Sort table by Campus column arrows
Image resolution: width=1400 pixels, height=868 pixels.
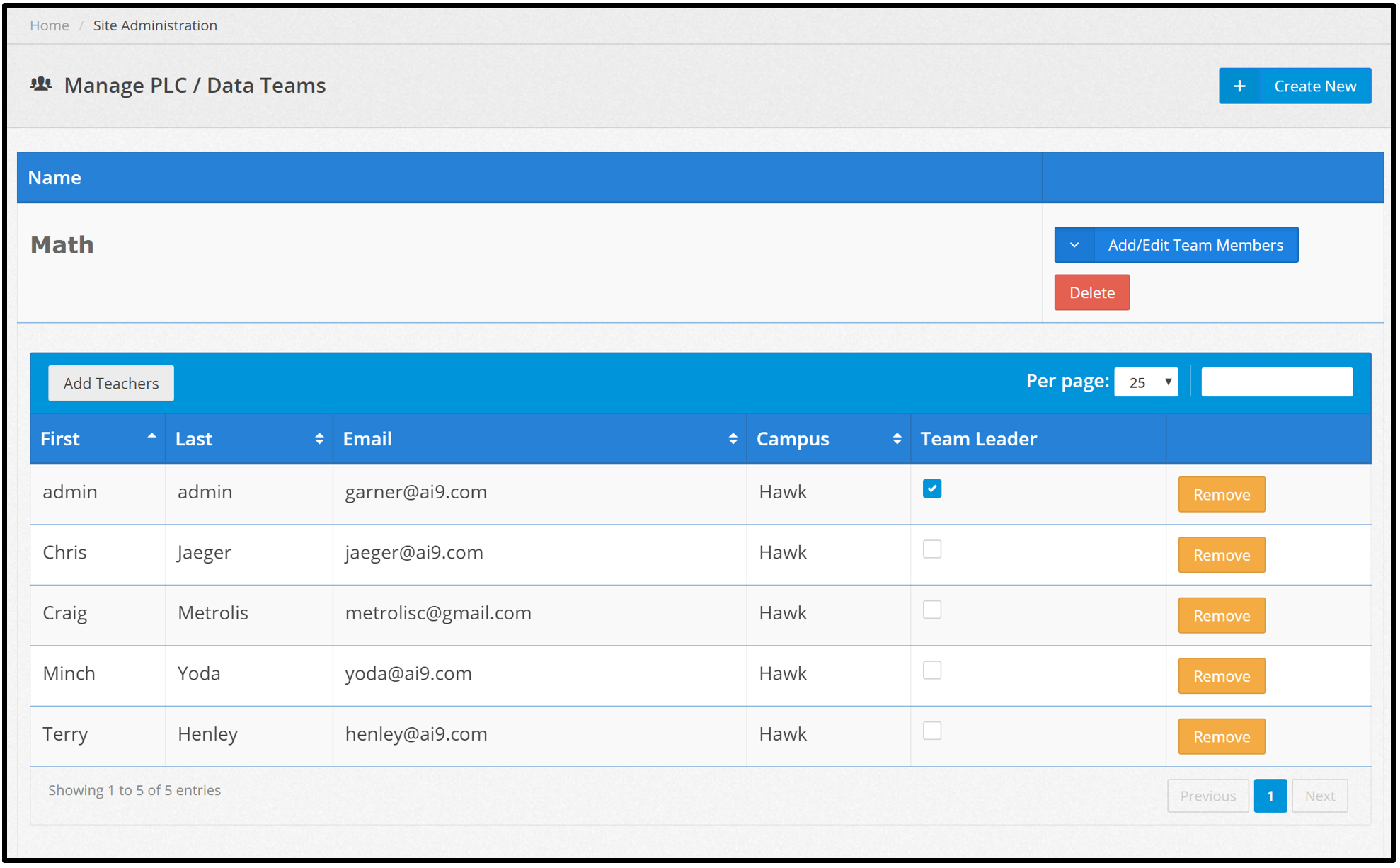tap(897, 439)
